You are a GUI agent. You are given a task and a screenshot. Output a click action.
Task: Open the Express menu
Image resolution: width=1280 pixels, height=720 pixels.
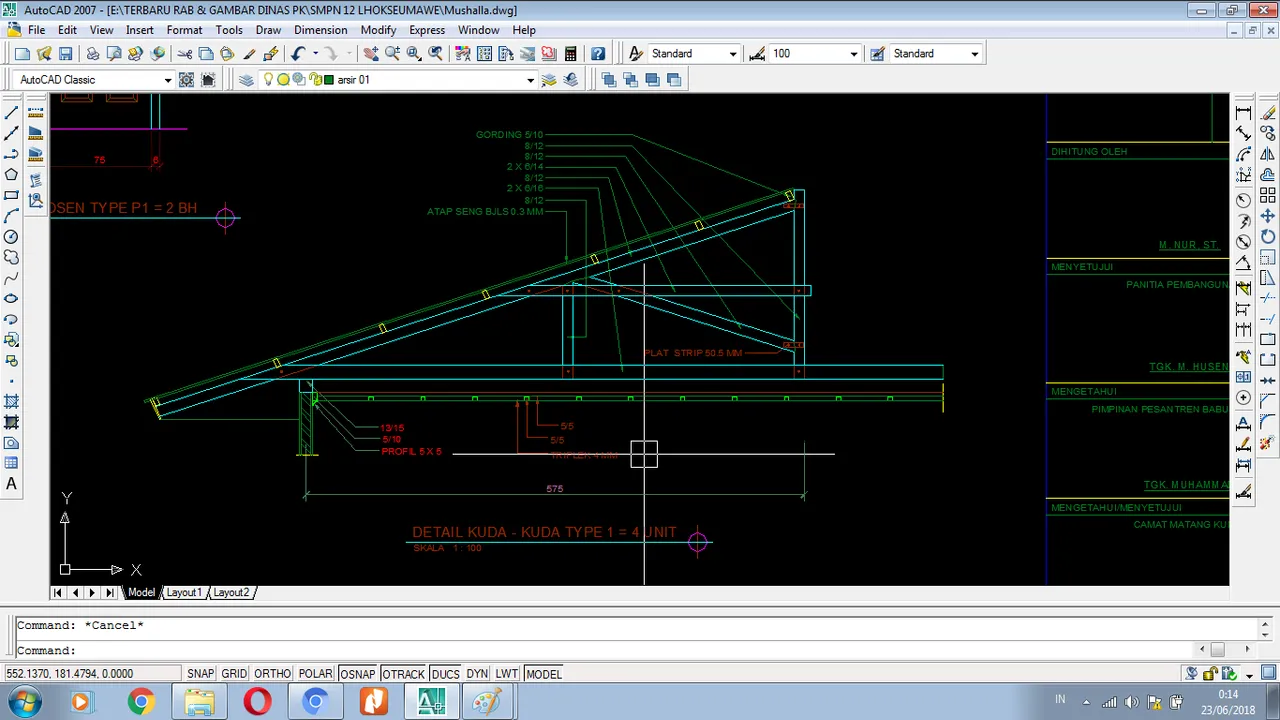tap(427, 30)
